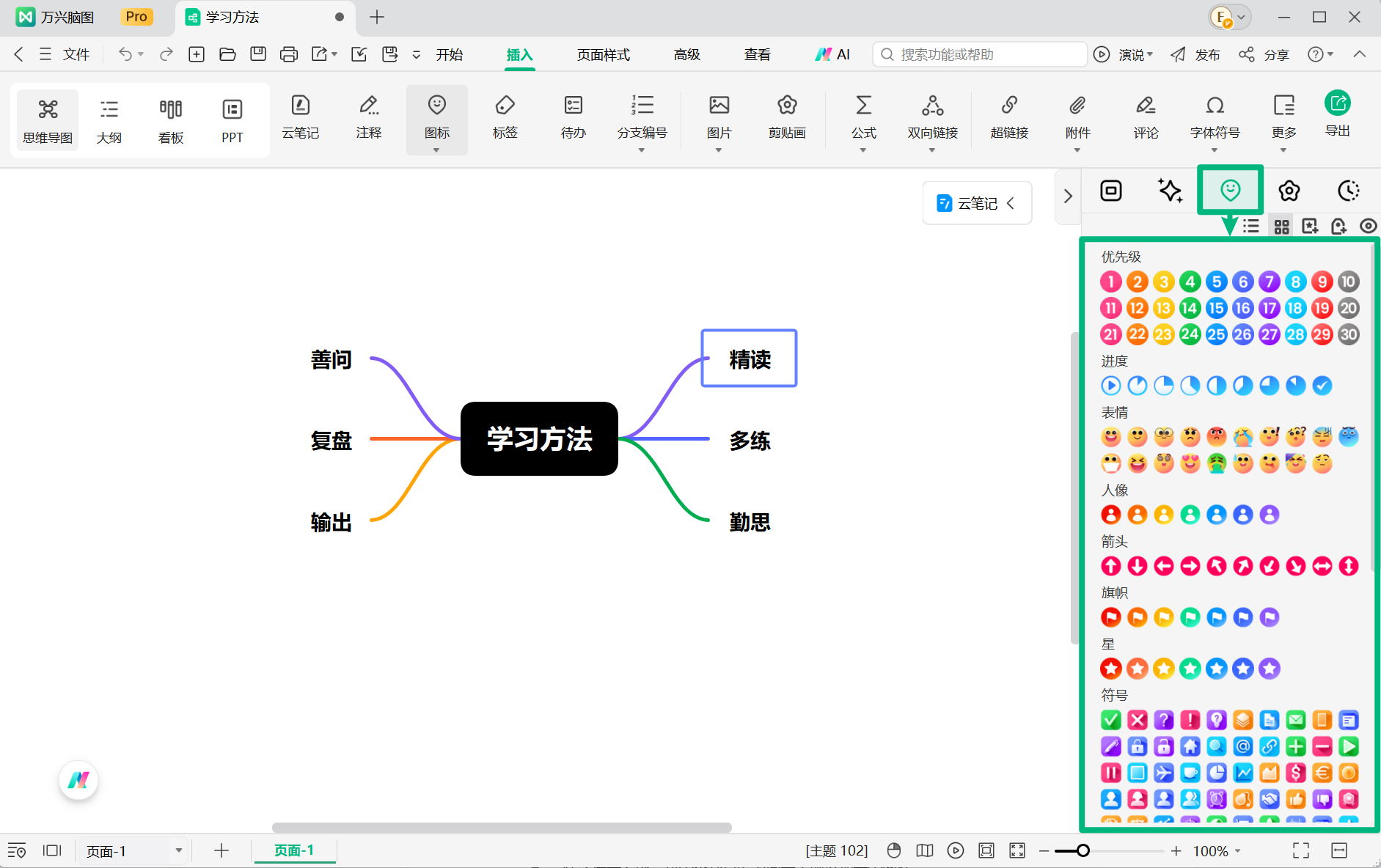Screen dimensions: 1381x868
Task: Open the AI ribbon tab
Action: pyautogui.click(x=832, y=54)
